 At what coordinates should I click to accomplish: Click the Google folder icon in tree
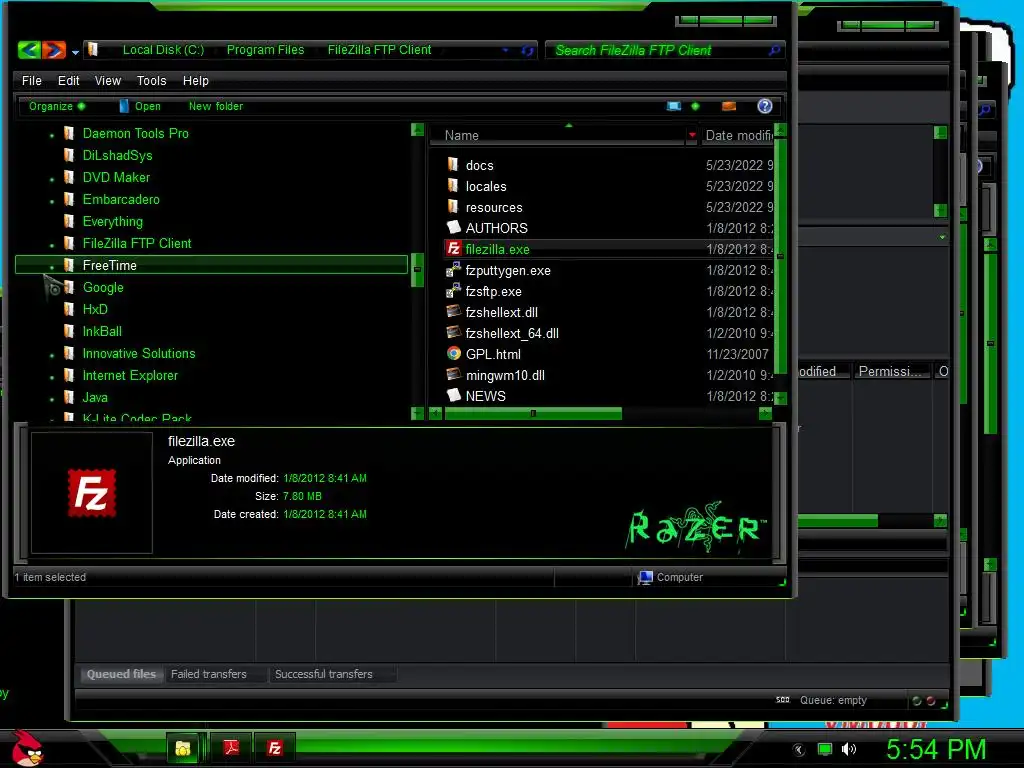point(69,287)
